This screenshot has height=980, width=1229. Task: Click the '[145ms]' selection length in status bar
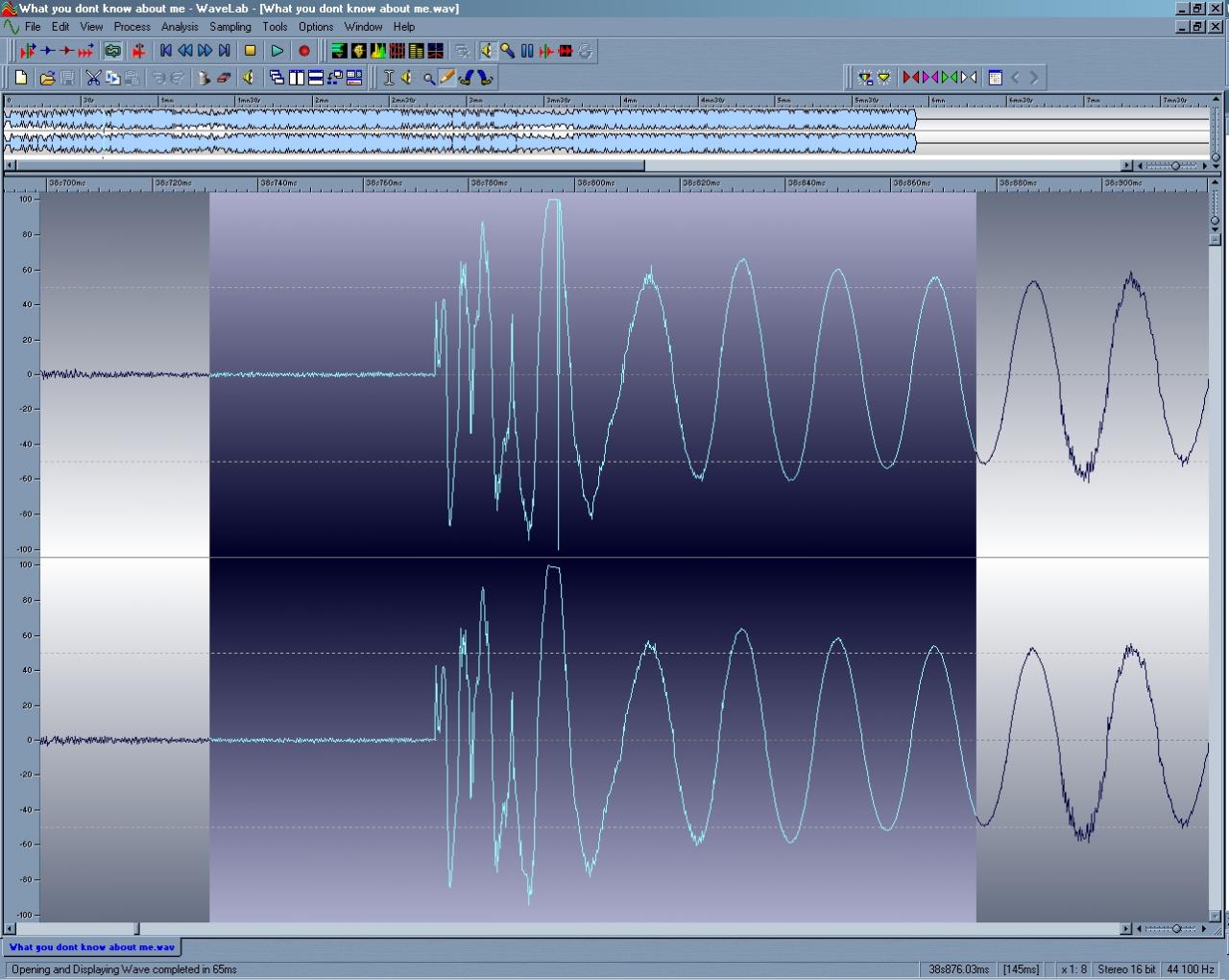[x=1021, y=969]
